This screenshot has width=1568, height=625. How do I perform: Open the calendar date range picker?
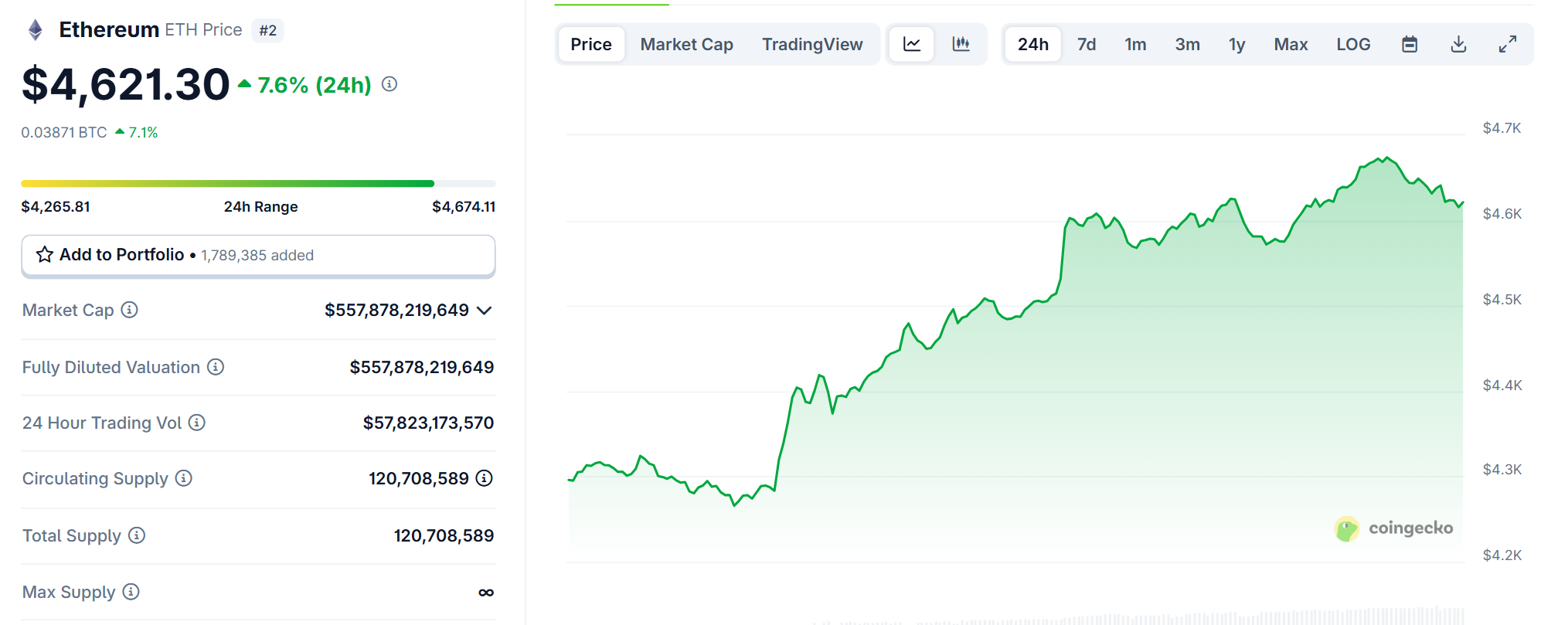pos(1410,44)
